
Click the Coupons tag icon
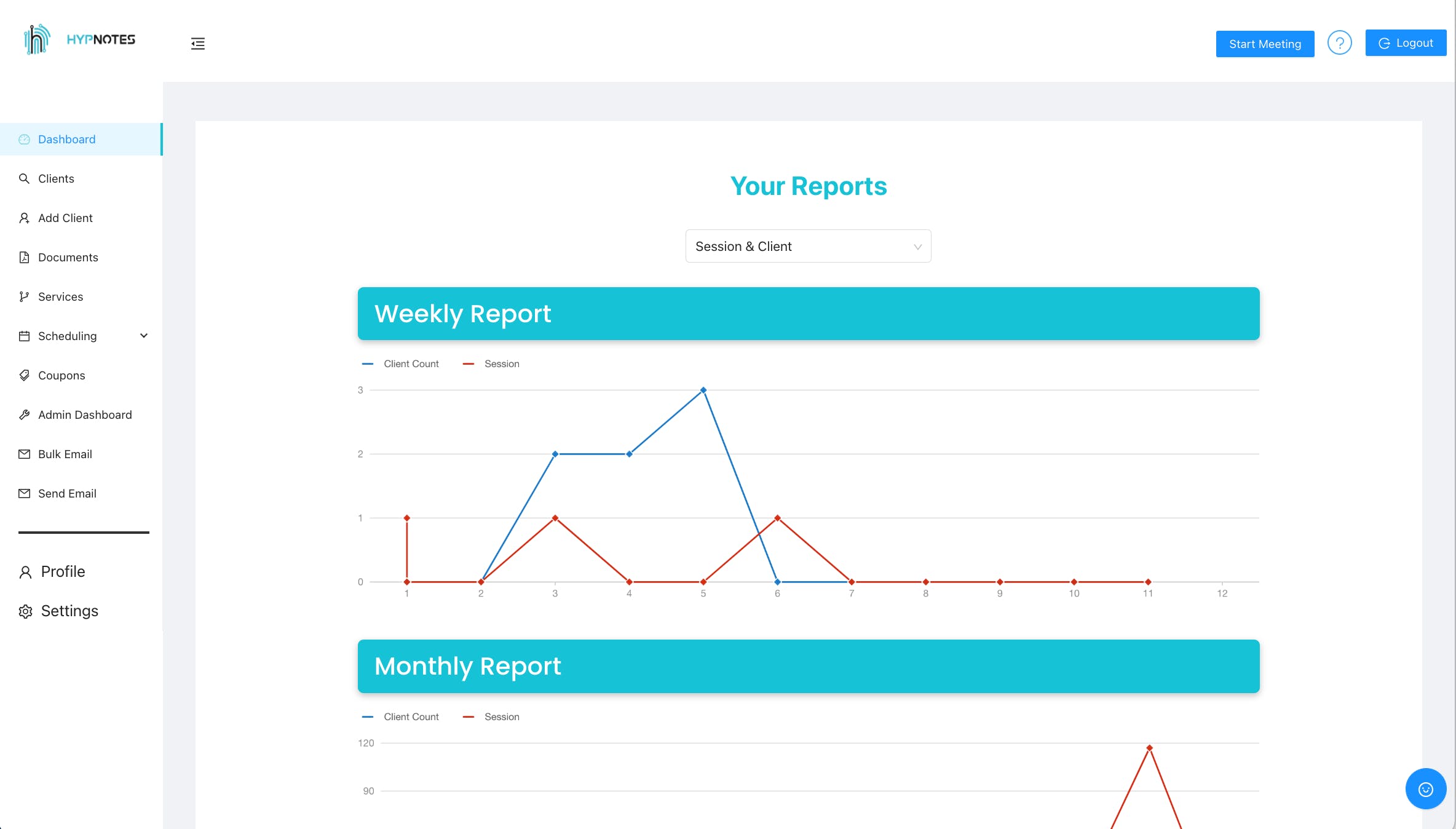(x=25, y=375)
